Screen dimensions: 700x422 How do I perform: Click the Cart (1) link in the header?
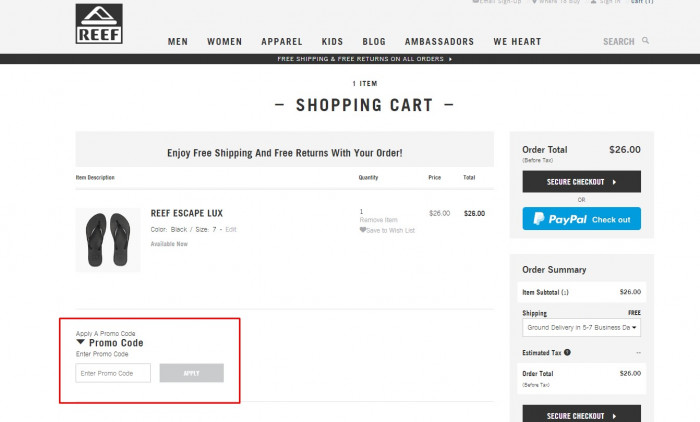pyautogui.click(x=642, y=2)
